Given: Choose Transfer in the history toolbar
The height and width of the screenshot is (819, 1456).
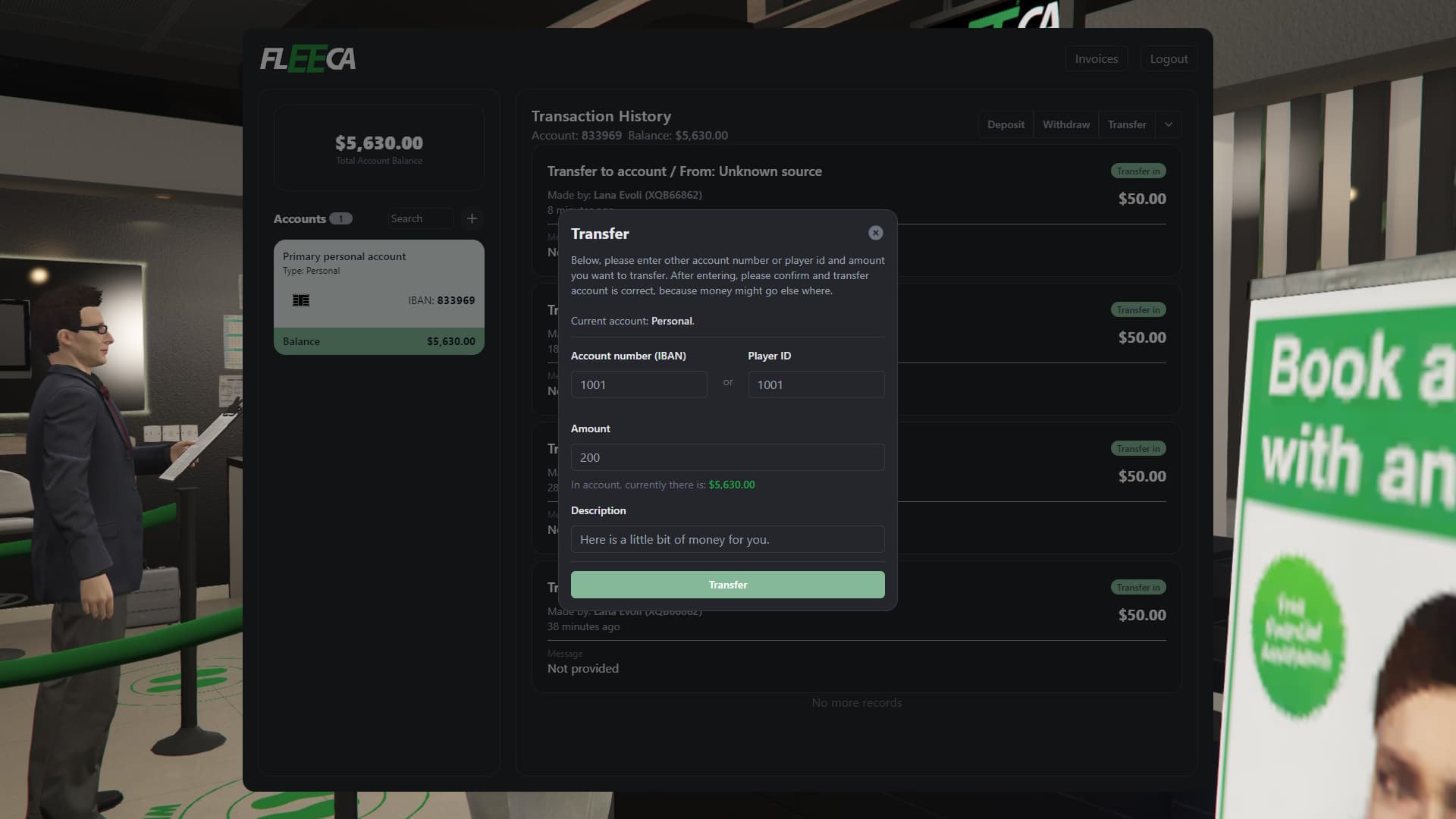Looking at the screenshot, I should (x=1127, y=124).
